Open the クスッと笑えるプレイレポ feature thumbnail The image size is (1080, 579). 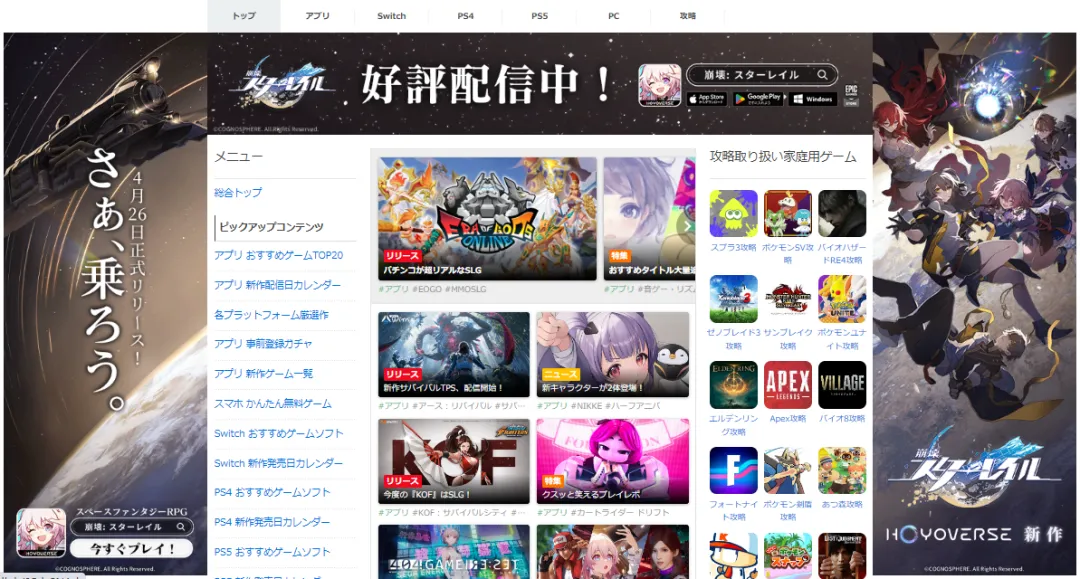pos(612,461)
